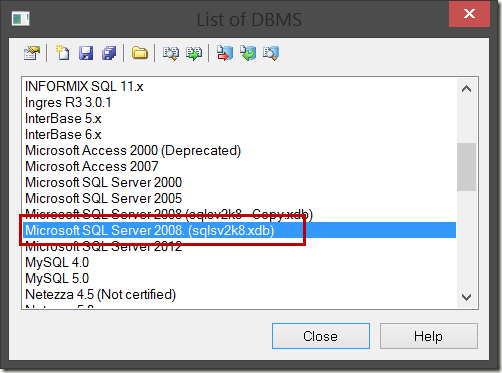502x373 pixels.
Task: Create a new DBMS definition
Action: tap(63, 53)
